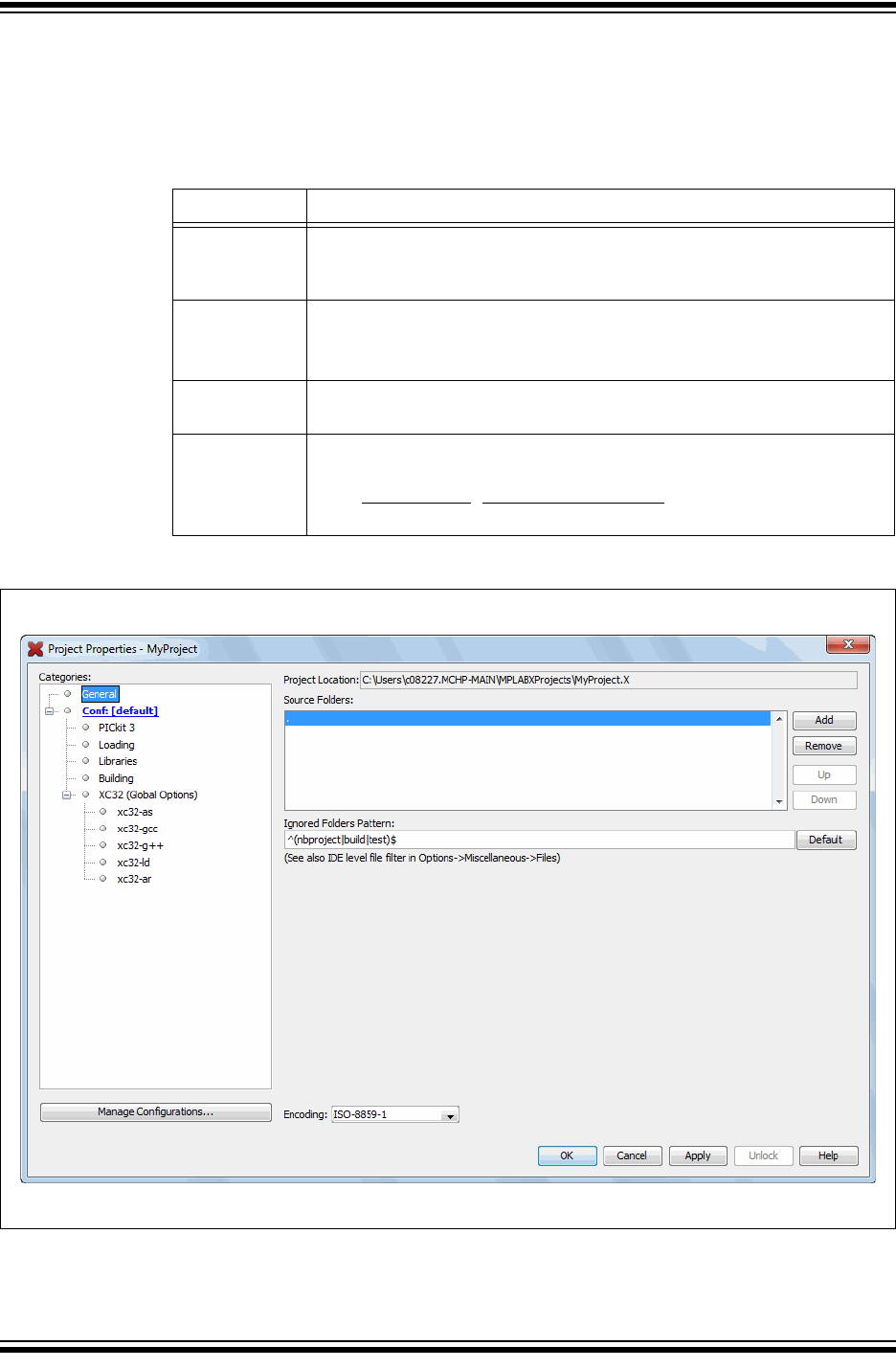This screenshot has width=896, height=1368.
Task: Select the xc32-as option node
Action: [x=135, y=812]
